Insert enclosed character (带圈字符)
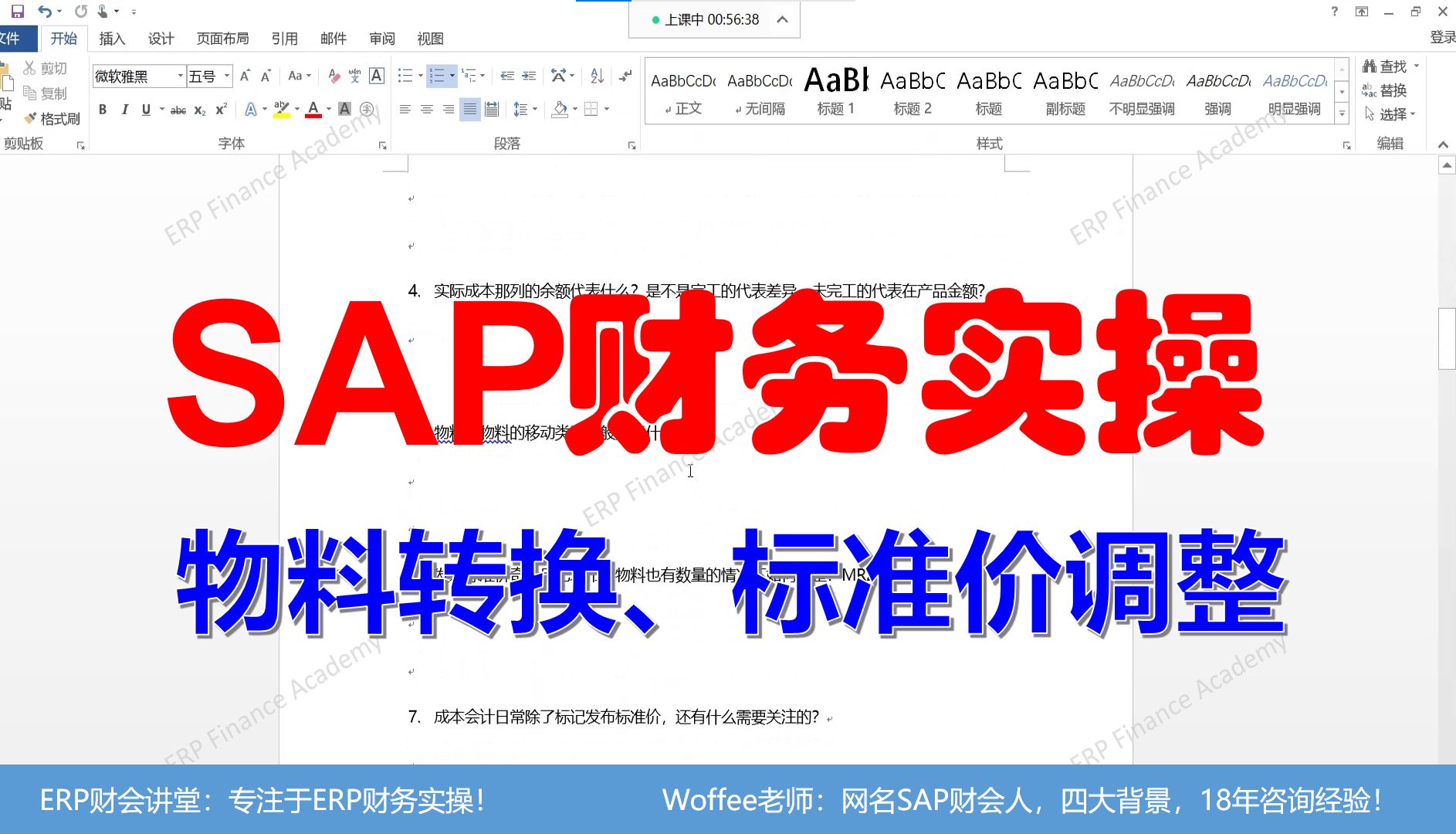1456x834 pixels. pyautogui.click(x=367, y=110)
